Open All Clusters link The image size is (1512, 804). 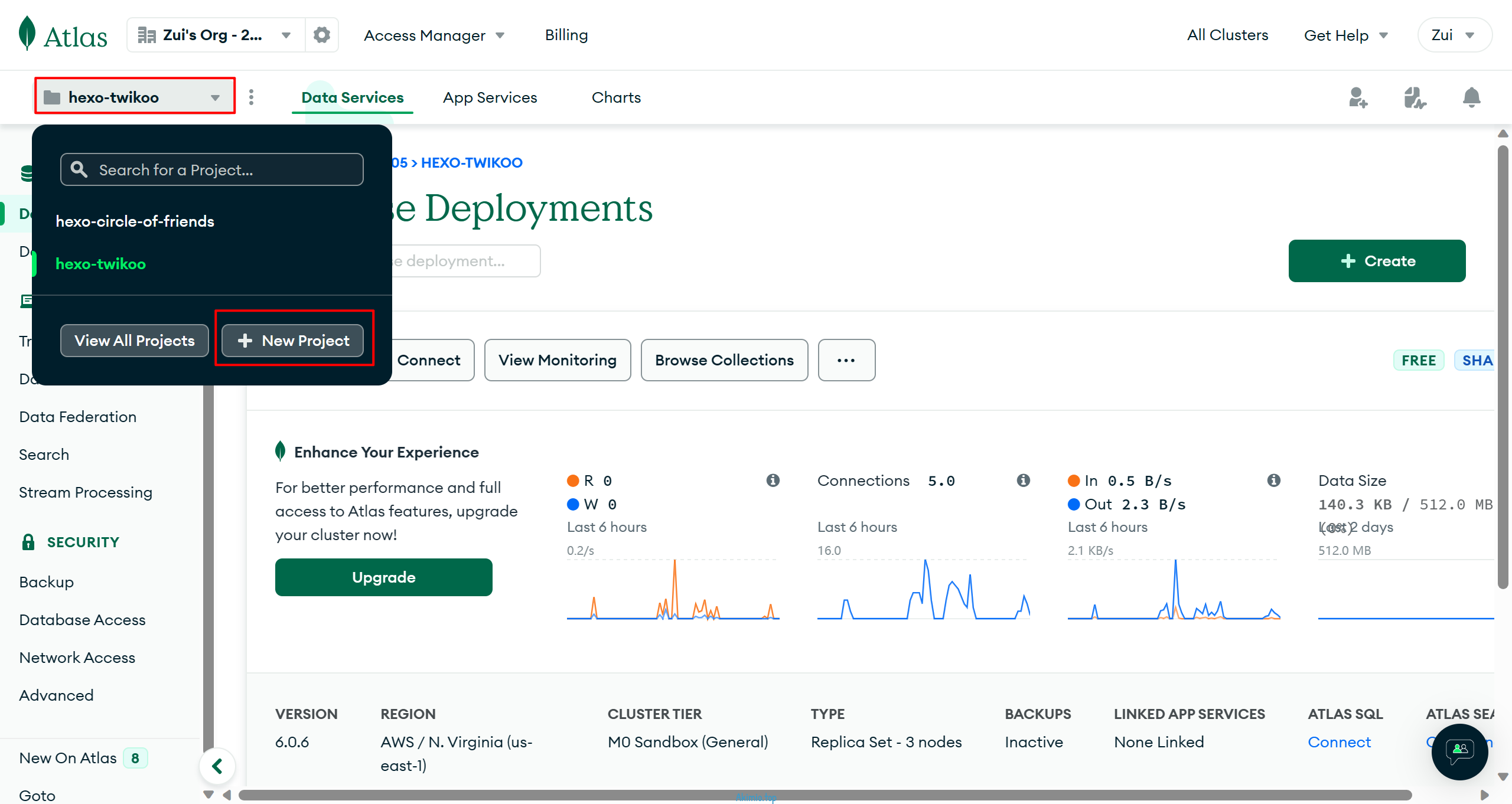[1227, 35]
